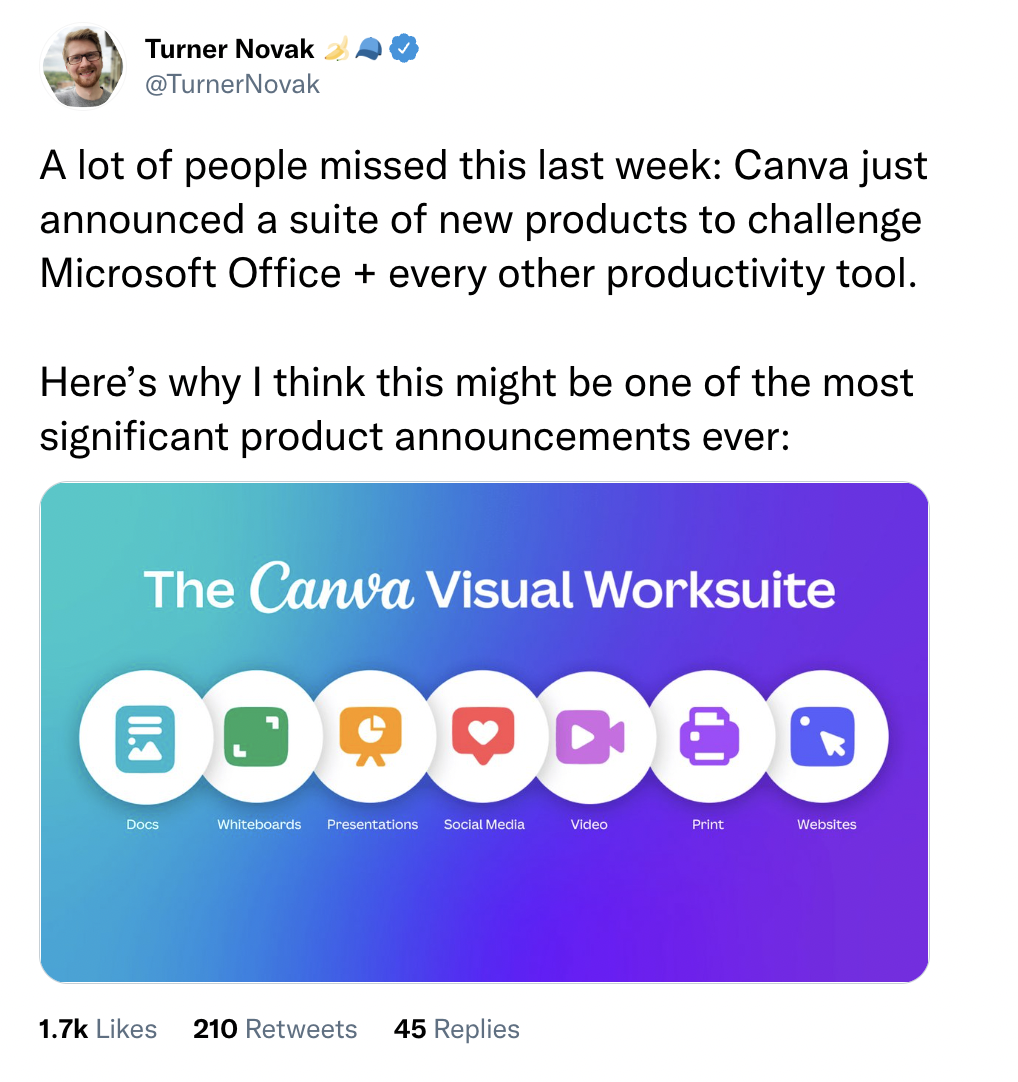
Task: Open the orange Presentations icon
Action: (x=371, y=736)
